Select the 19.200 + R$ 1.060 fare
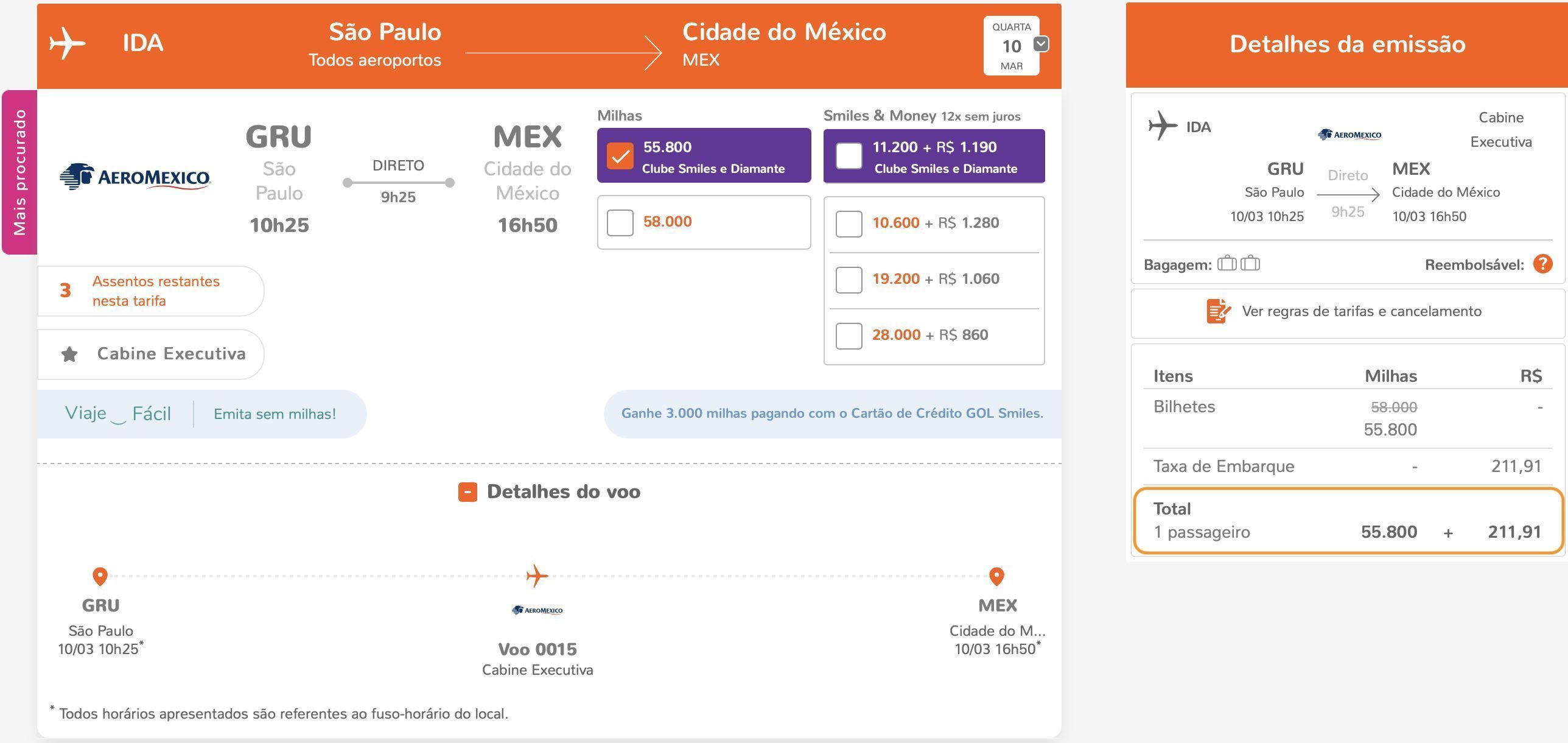Screen dimensions: 1568x743 849,280
